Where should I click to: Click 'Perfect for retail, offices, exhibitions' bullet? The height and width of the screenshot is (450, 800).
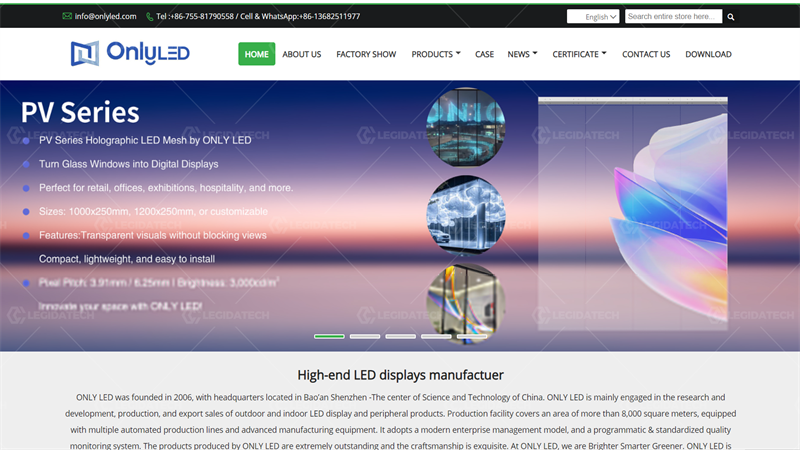click(x=166, y=188)
